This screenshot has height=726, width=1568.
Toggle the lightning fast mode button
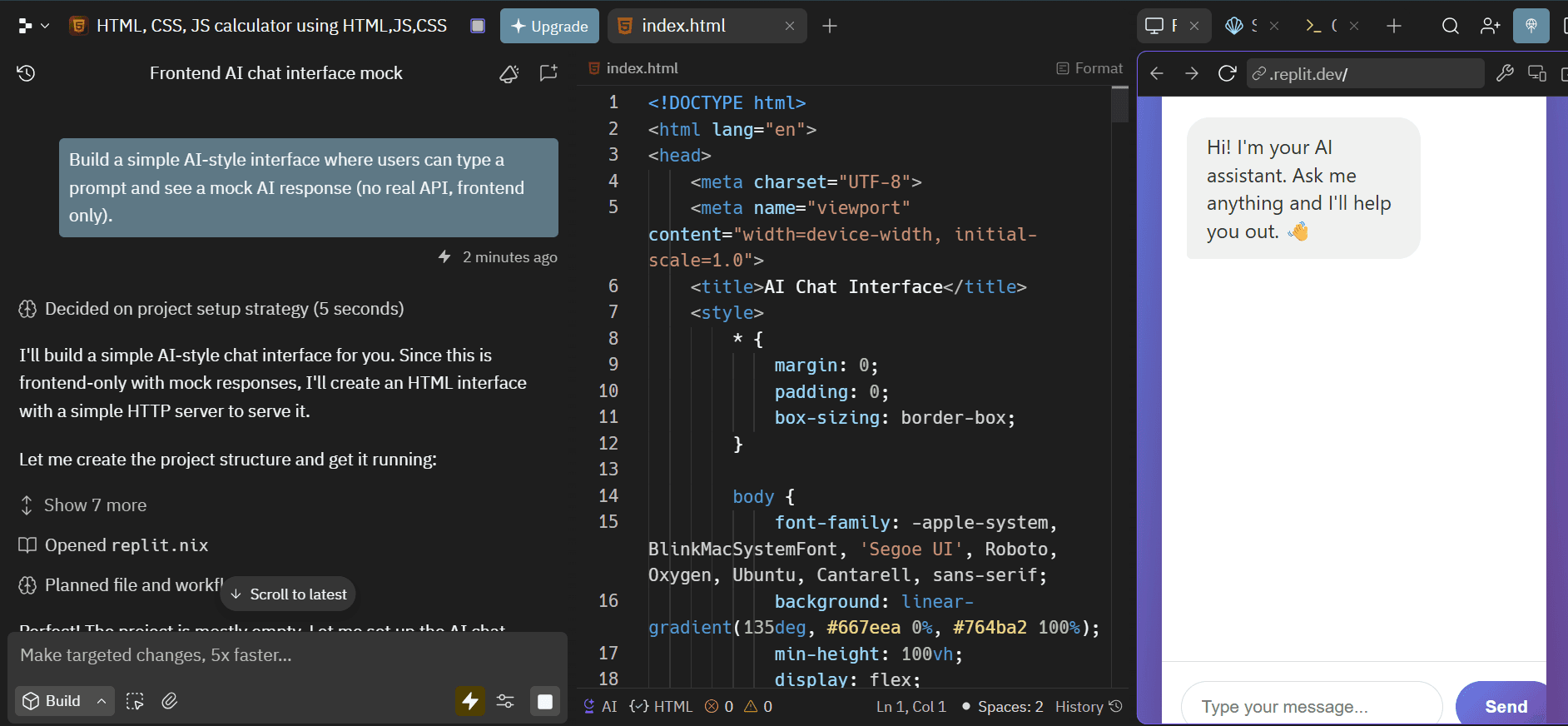tap(470, 701)
